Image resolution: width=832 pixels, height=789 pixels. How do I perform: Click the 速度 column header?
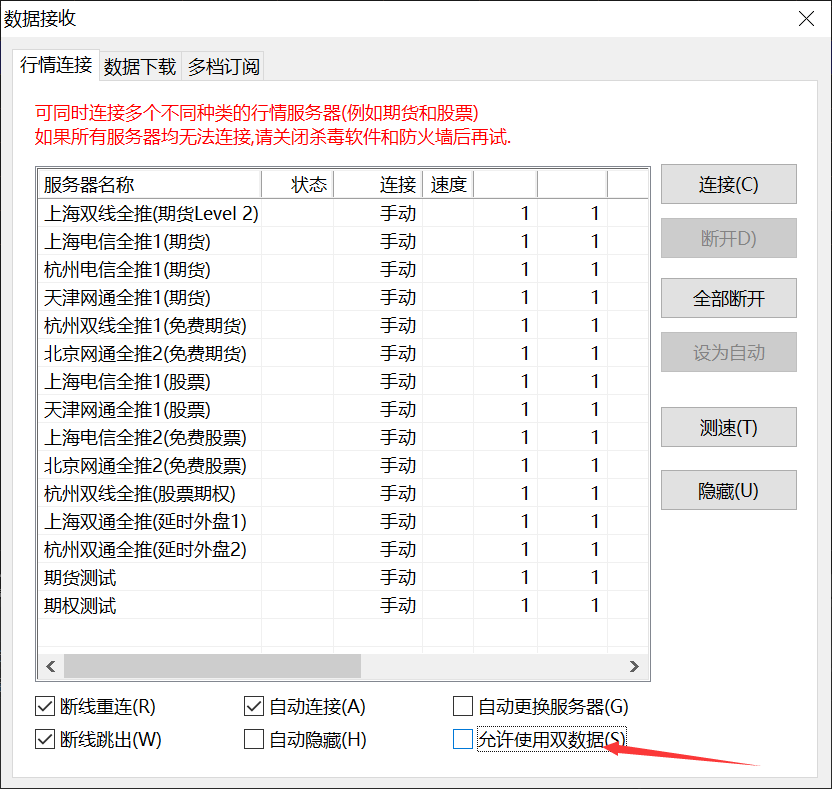click(x=448, y=185)
